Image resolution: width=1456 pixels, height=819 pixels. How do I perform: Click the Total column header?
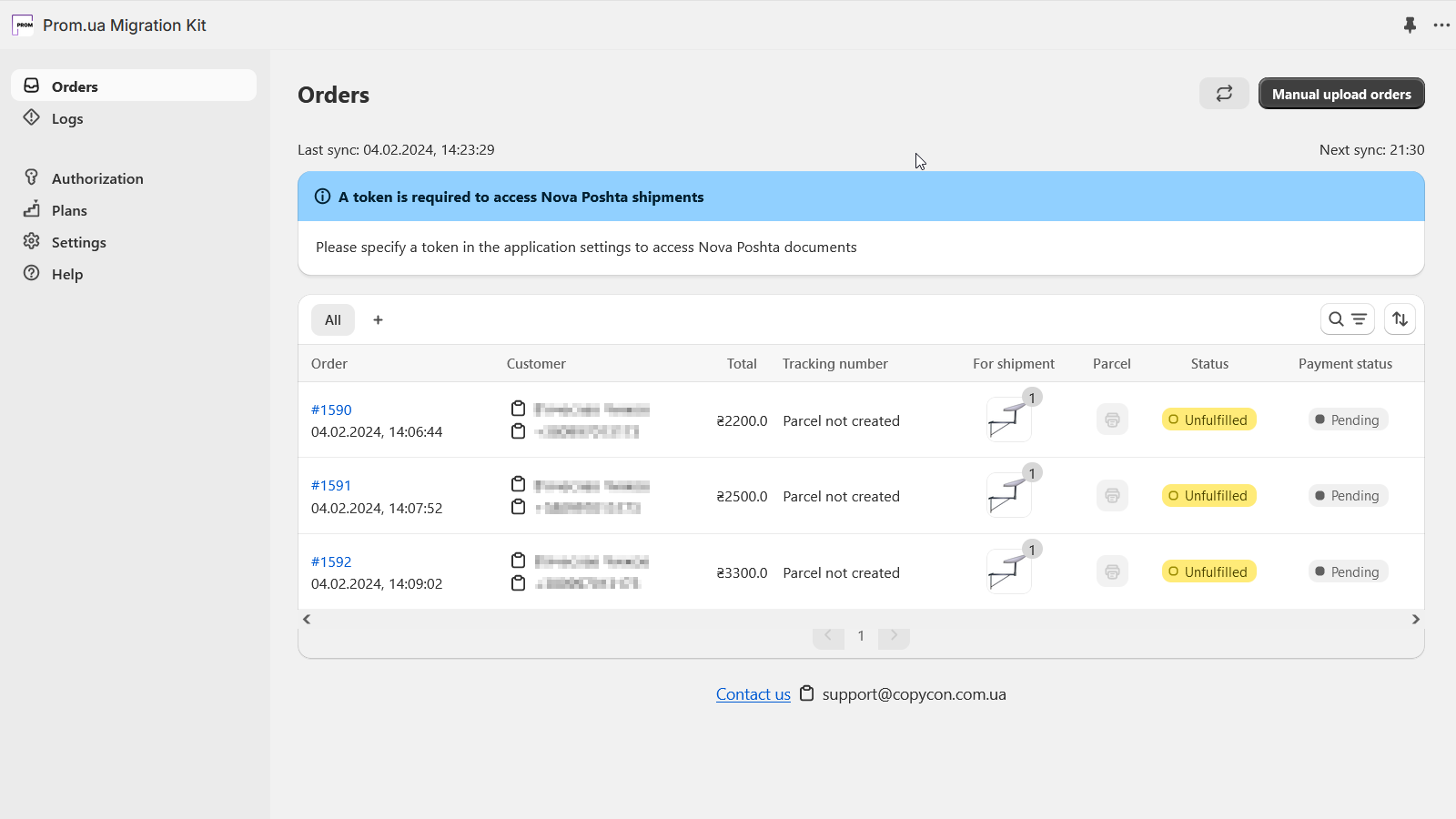click(x=742, y=363)
